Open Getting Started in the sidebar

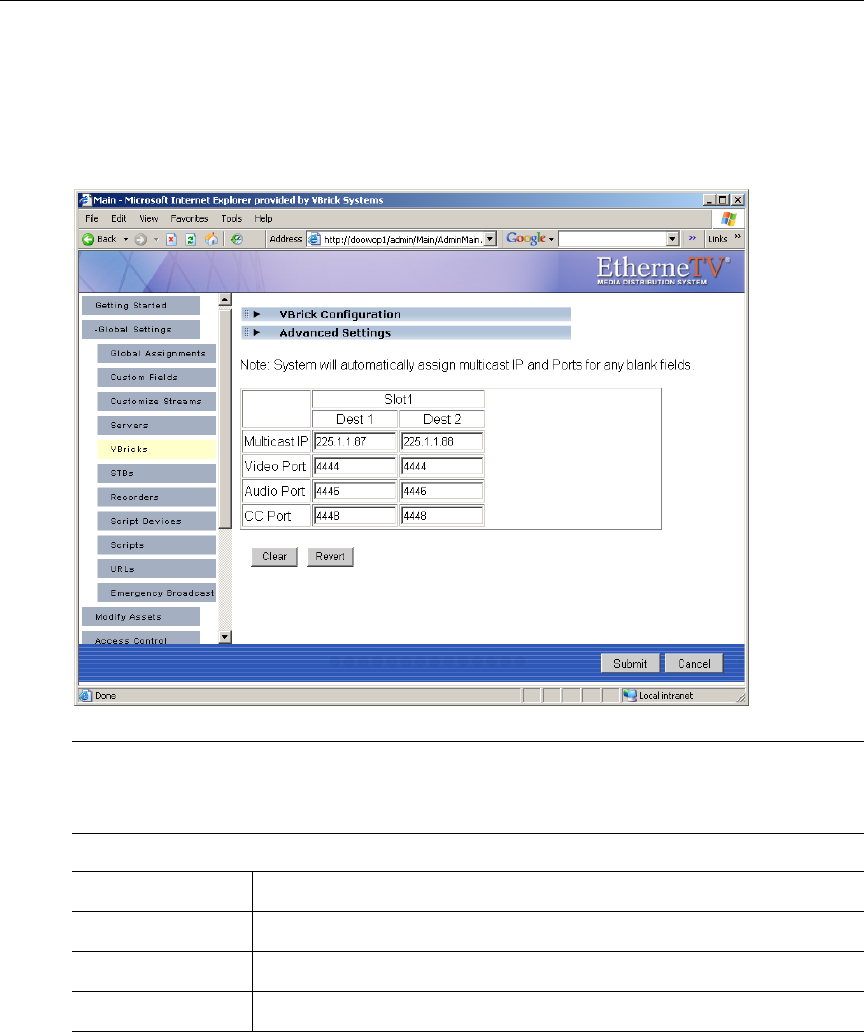pos(141,305)
